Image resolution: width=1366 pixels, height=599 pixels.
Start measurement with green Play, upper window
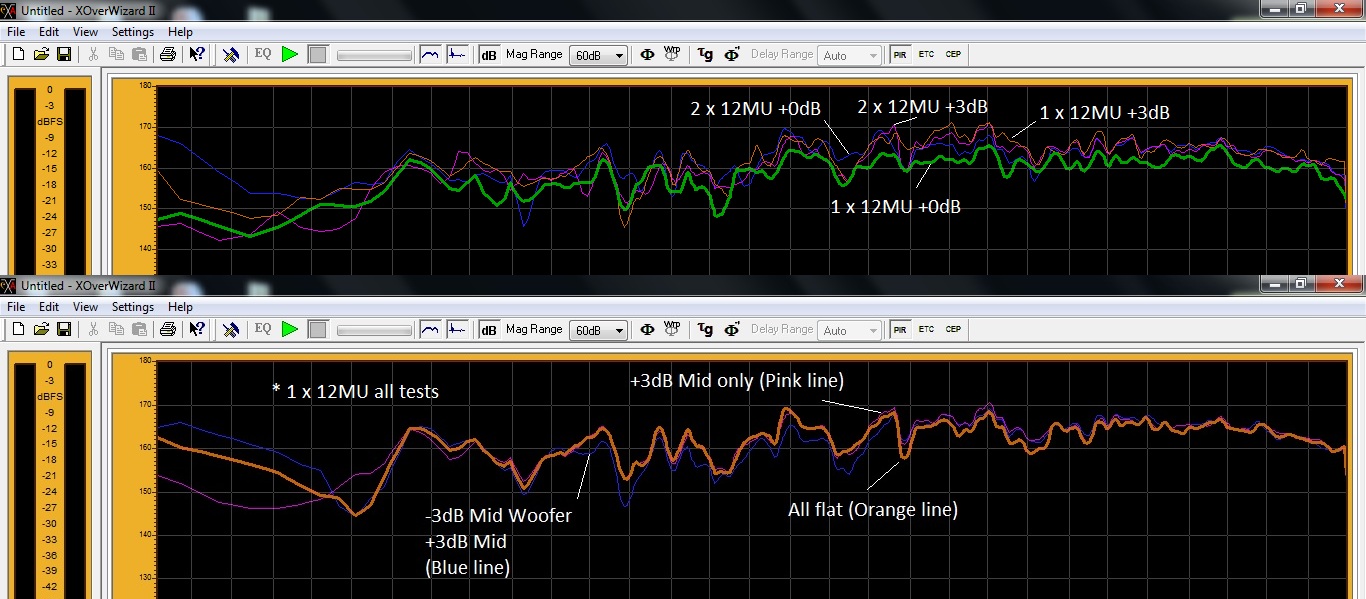point(290,54)
